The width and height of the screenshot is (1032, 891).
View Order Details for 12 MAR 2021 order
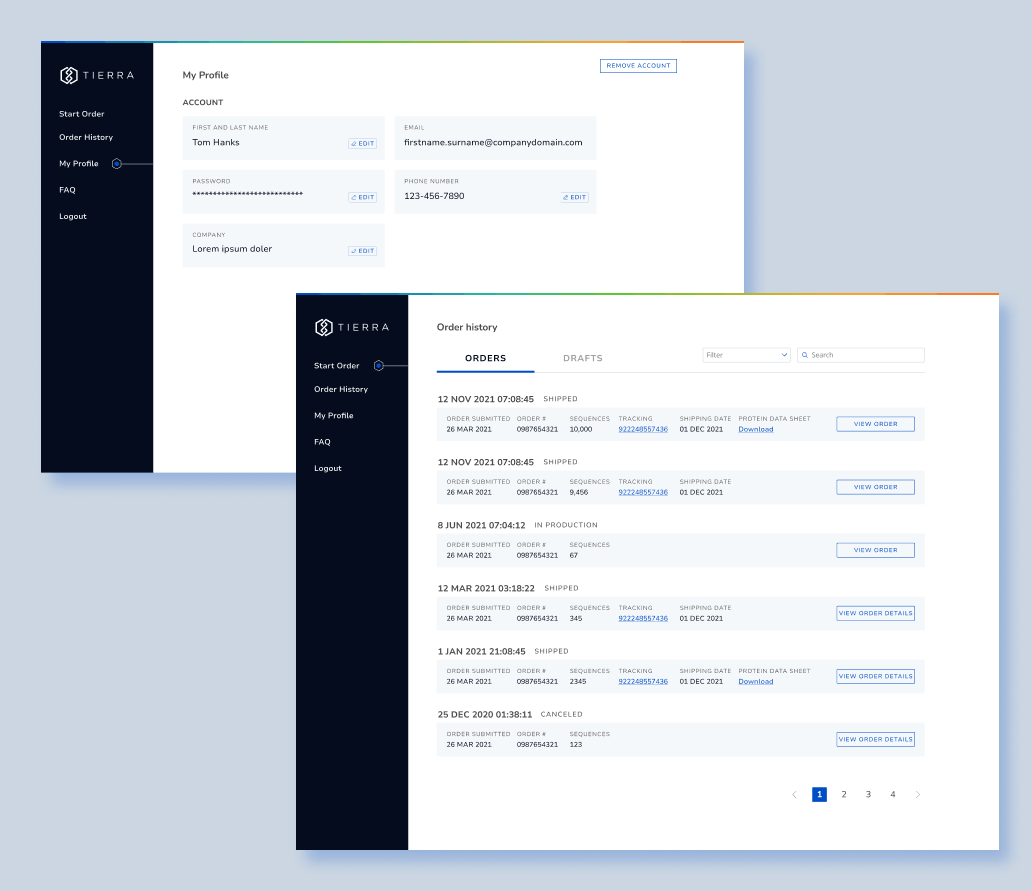point(875,613)
